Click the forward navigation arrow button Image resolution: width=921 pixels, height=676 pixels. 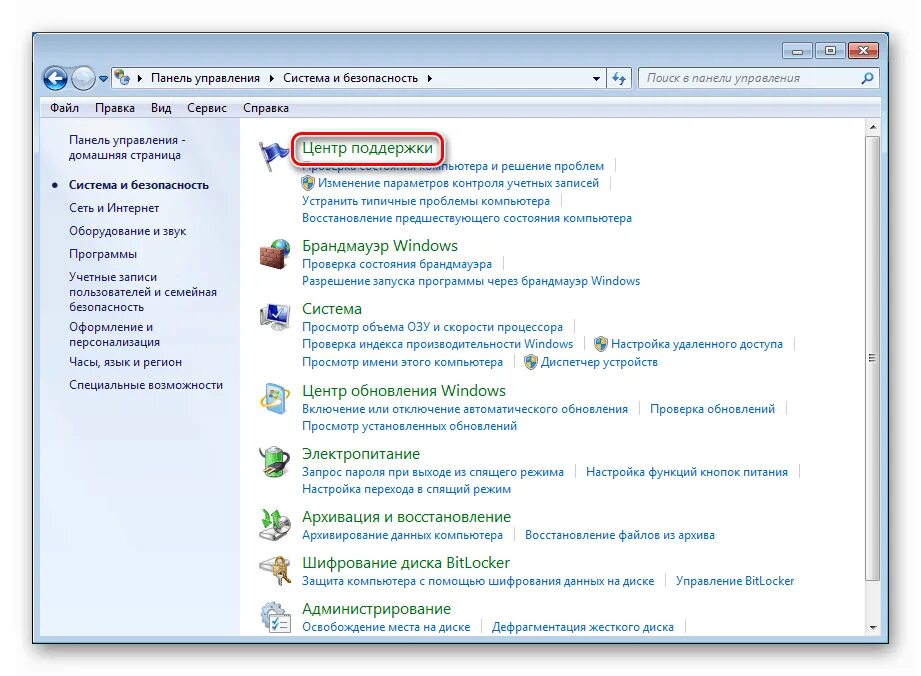(x=83, y=78)
